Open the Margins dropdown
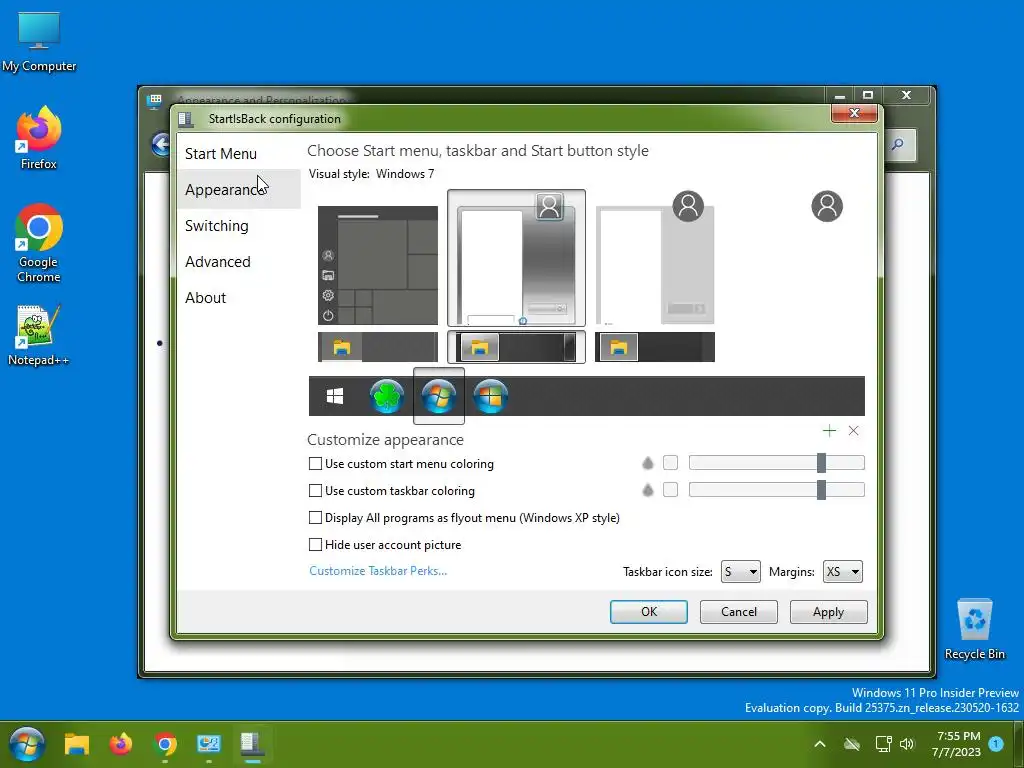This screenshot has height=768, width=1024. point(842,571)
